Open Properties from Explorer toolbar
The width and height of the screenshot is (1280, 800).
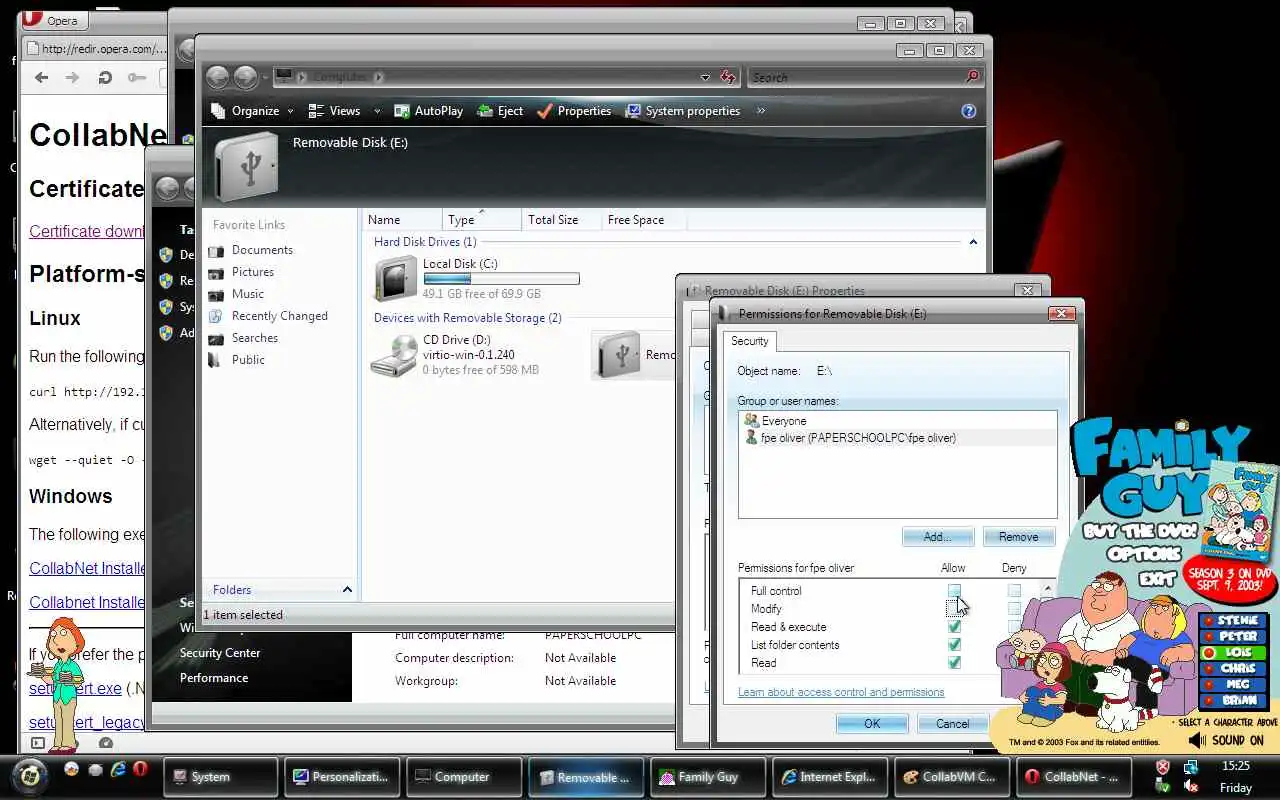tap(573, 111)
